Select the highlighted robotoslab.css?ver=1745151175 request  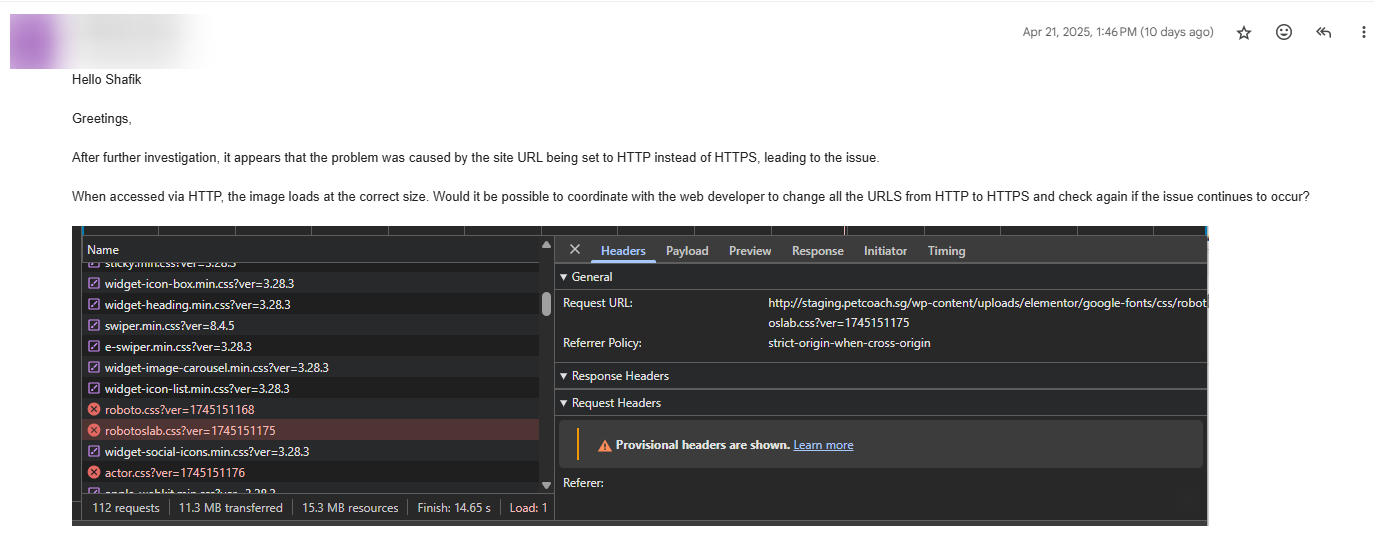pyautogui.click(x=310, y=431)
